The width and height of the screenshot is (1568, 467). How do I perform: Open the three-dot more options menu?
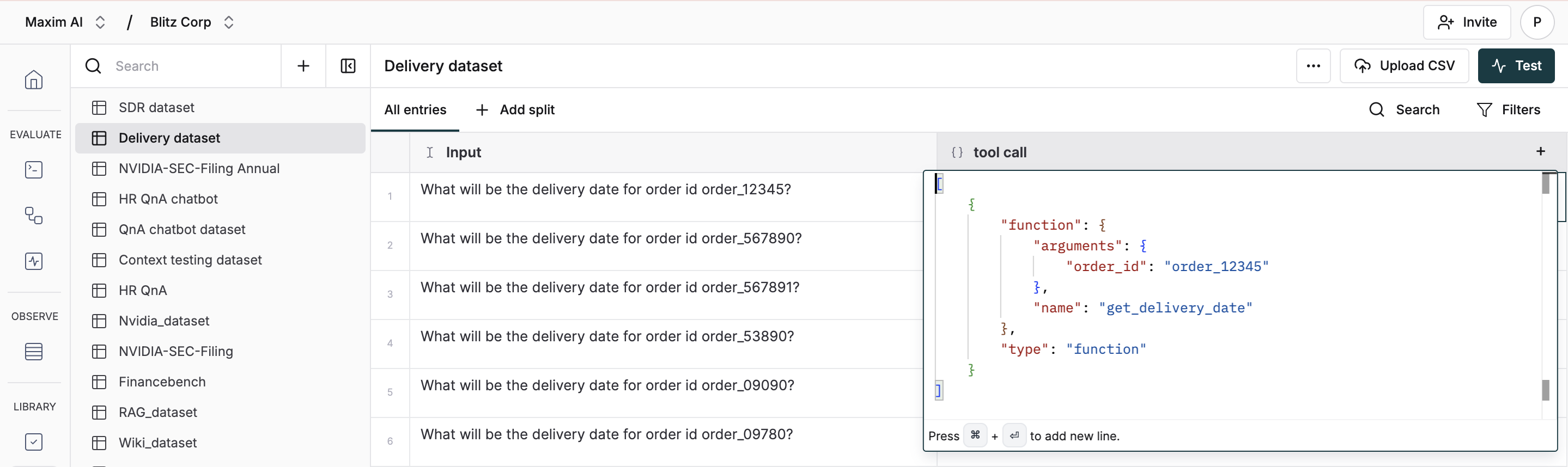coord(1313,66)
